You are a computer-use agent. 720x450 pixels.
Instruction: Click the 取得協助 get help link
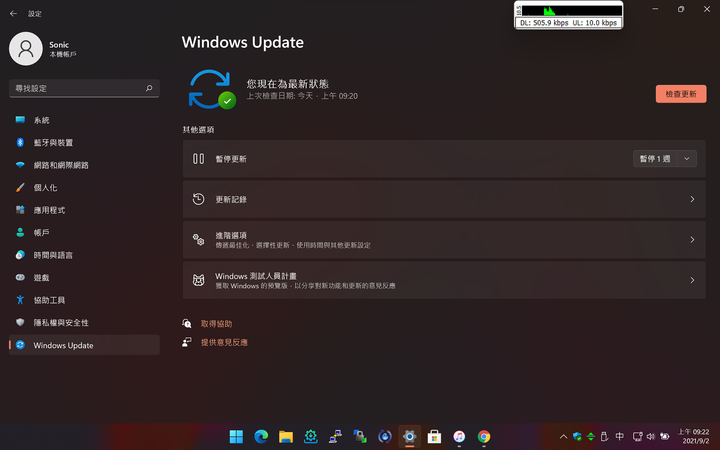pos(216,324)
